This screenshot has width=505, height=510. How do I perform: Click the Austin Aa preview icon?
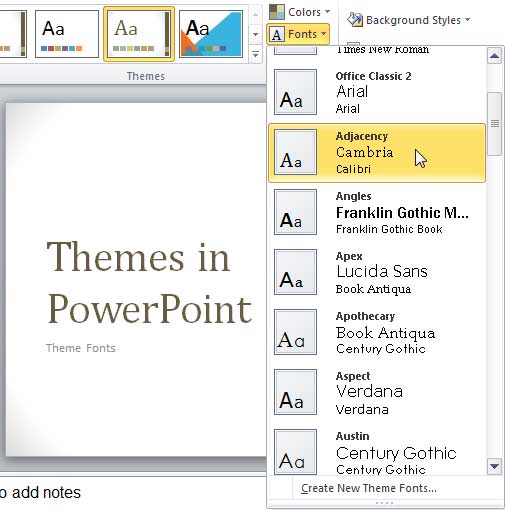(x=295, y=452)
